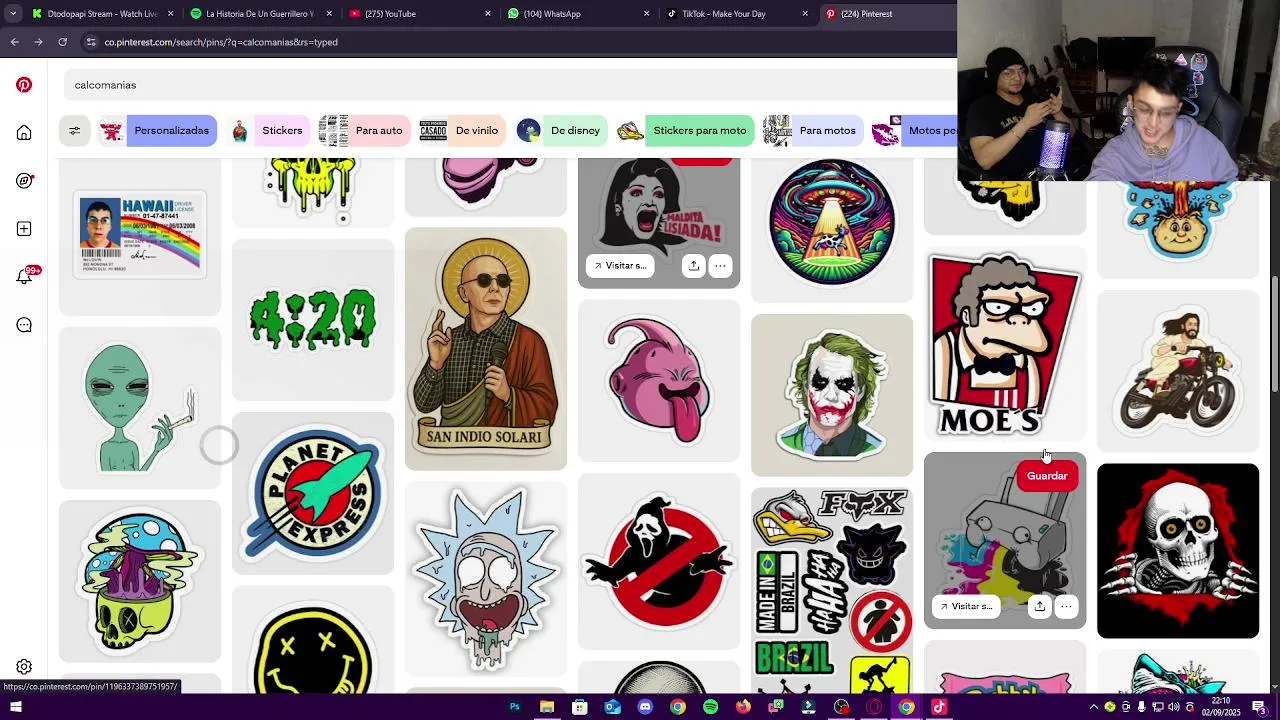Open Firefox from the taskbar
The width and height of the screenshot is (1280, 720).
[743, 707]
